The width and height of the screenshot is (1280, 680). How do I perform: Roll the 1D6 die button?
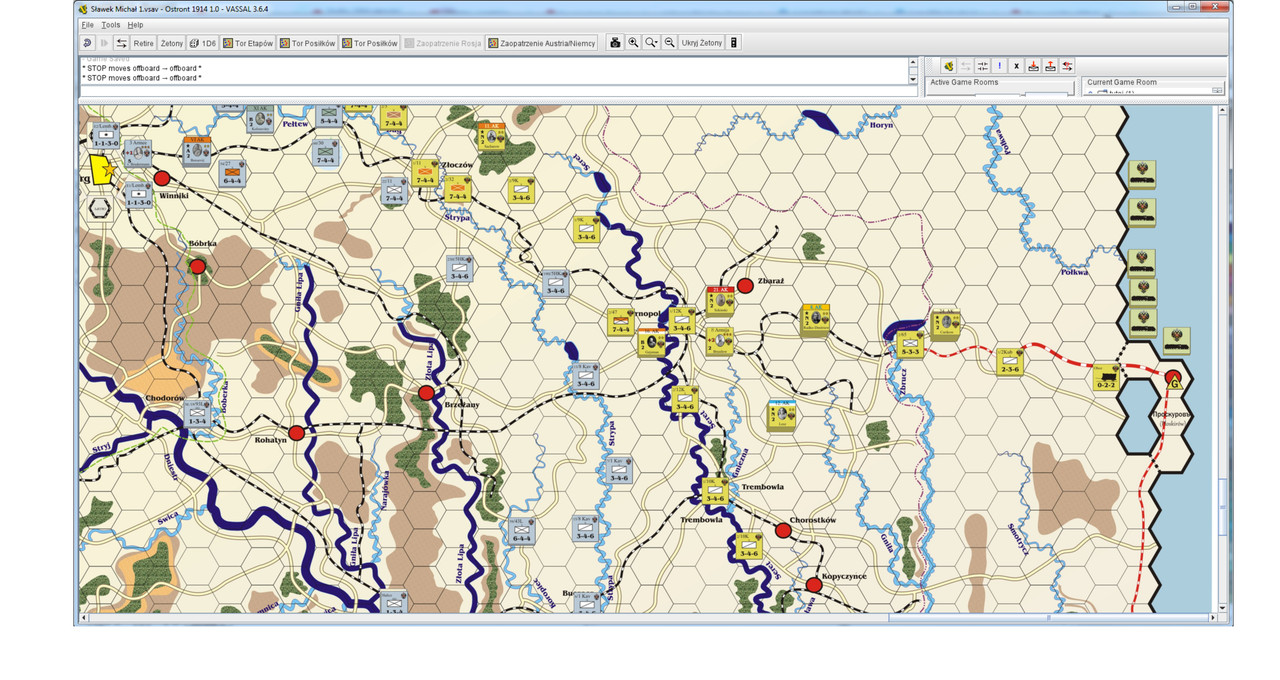click(203, 43)
